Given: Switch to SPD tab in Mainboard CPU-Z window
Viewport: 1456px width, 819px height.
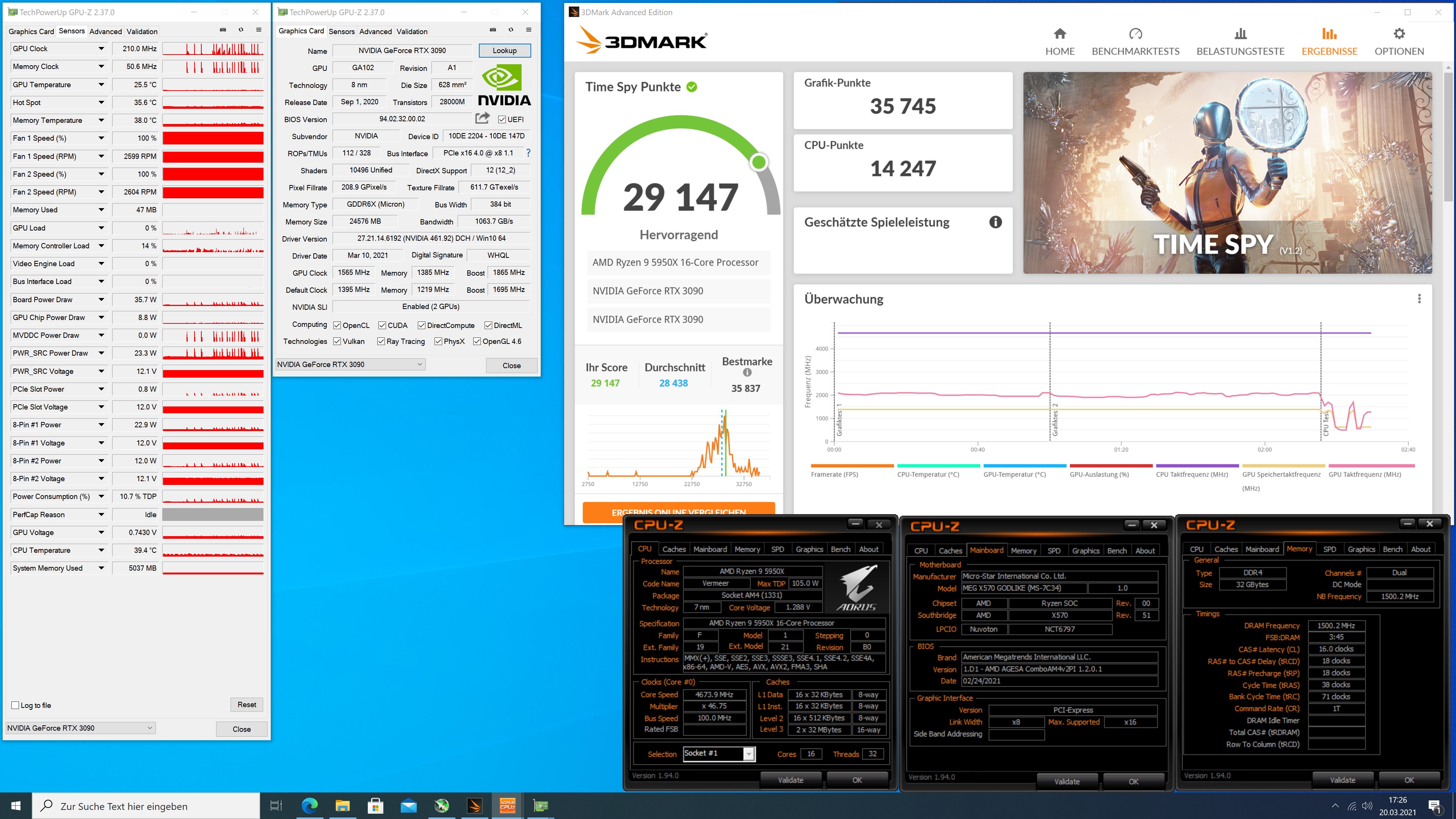Looking at the screenshot, I should [1054, 551].
